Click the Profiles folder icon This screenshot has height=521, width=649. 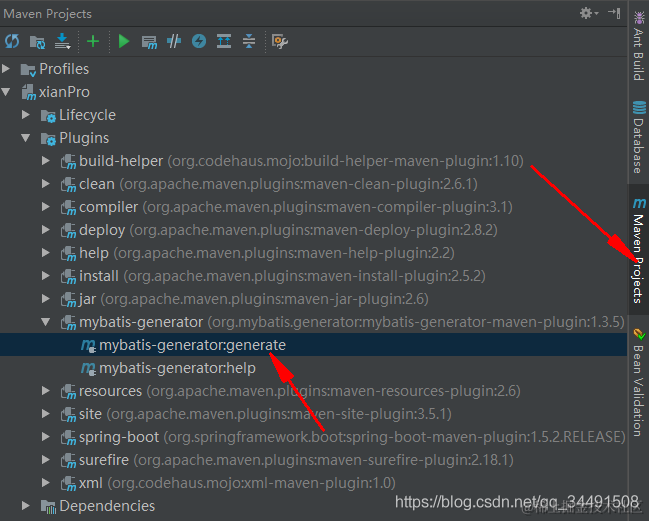[x=28, y=70]
